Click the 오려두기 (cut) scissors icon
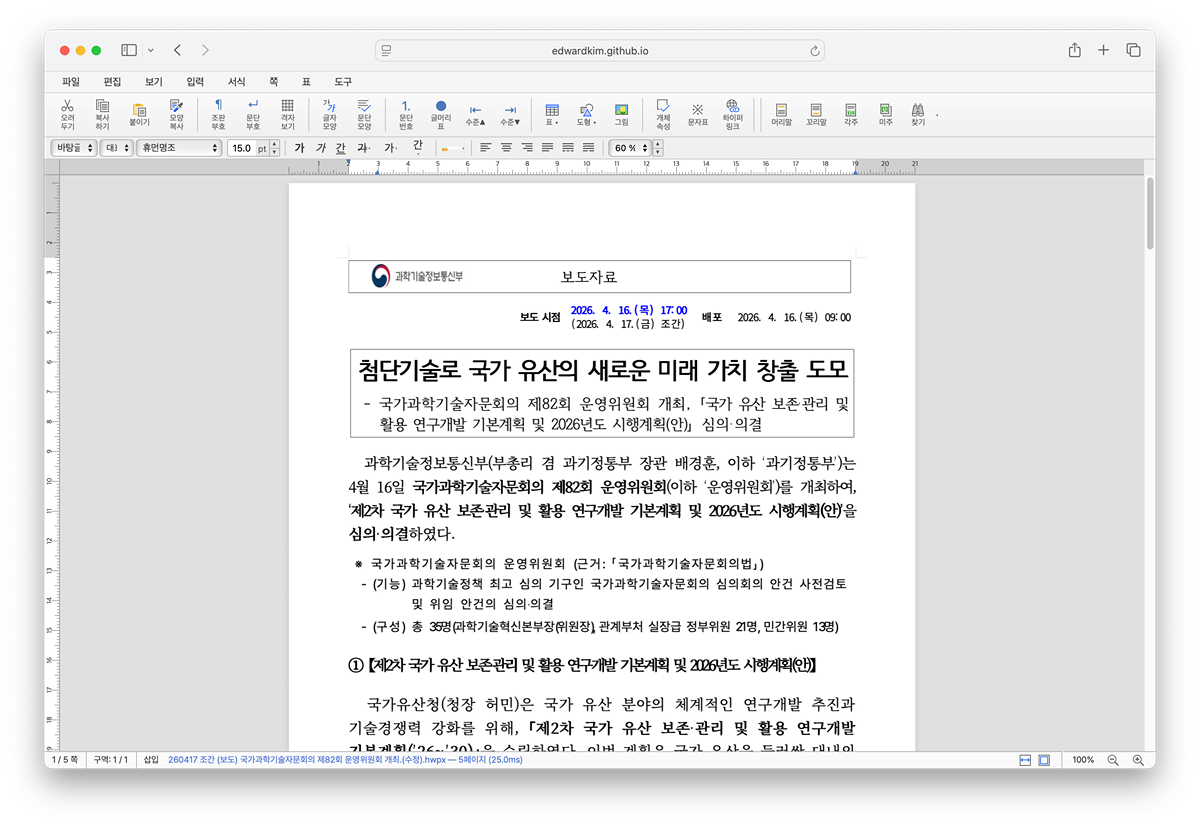 click(67, 113)
